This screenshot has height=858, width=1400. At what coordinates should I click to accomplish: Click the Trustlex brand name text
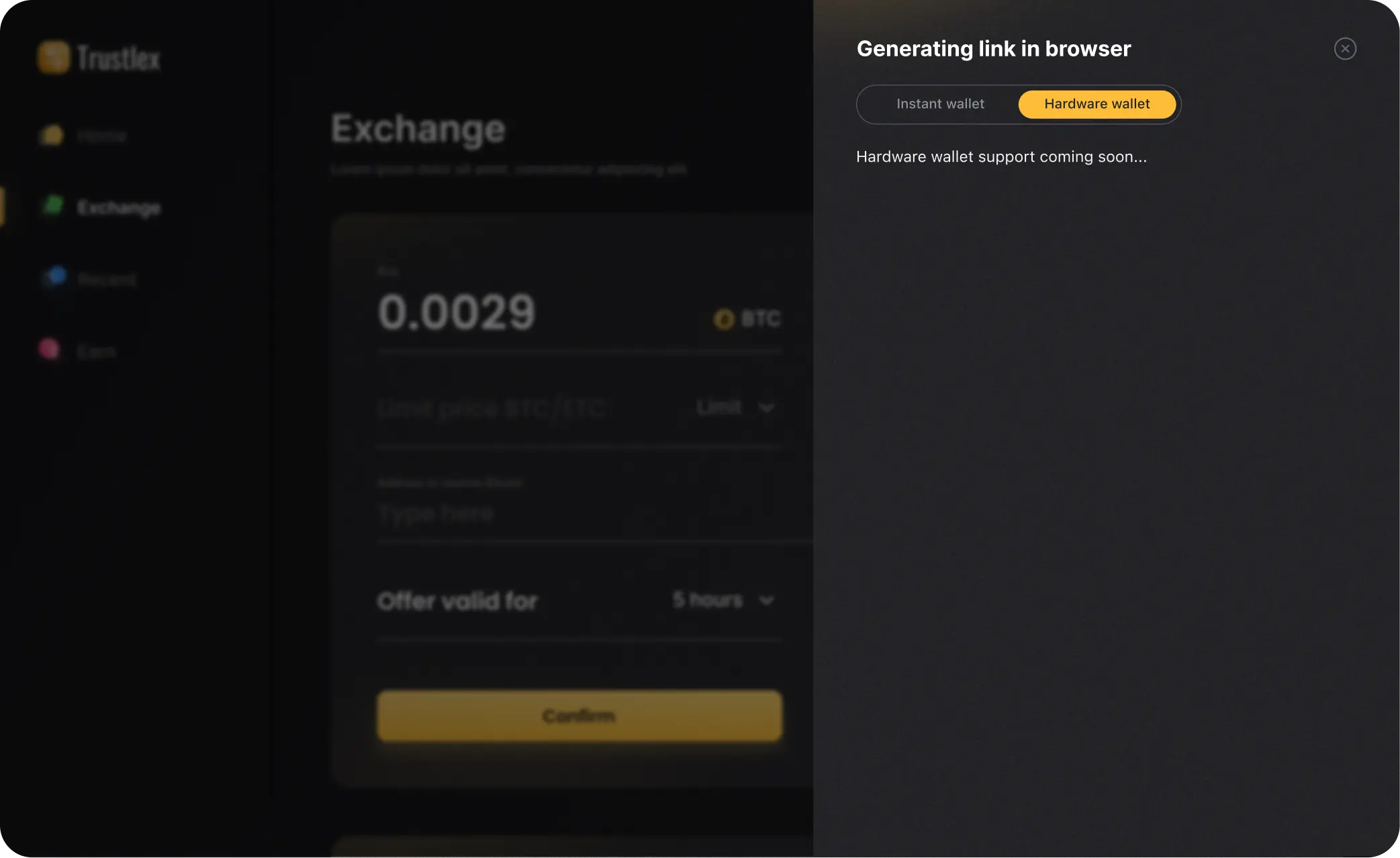[119, 58]
